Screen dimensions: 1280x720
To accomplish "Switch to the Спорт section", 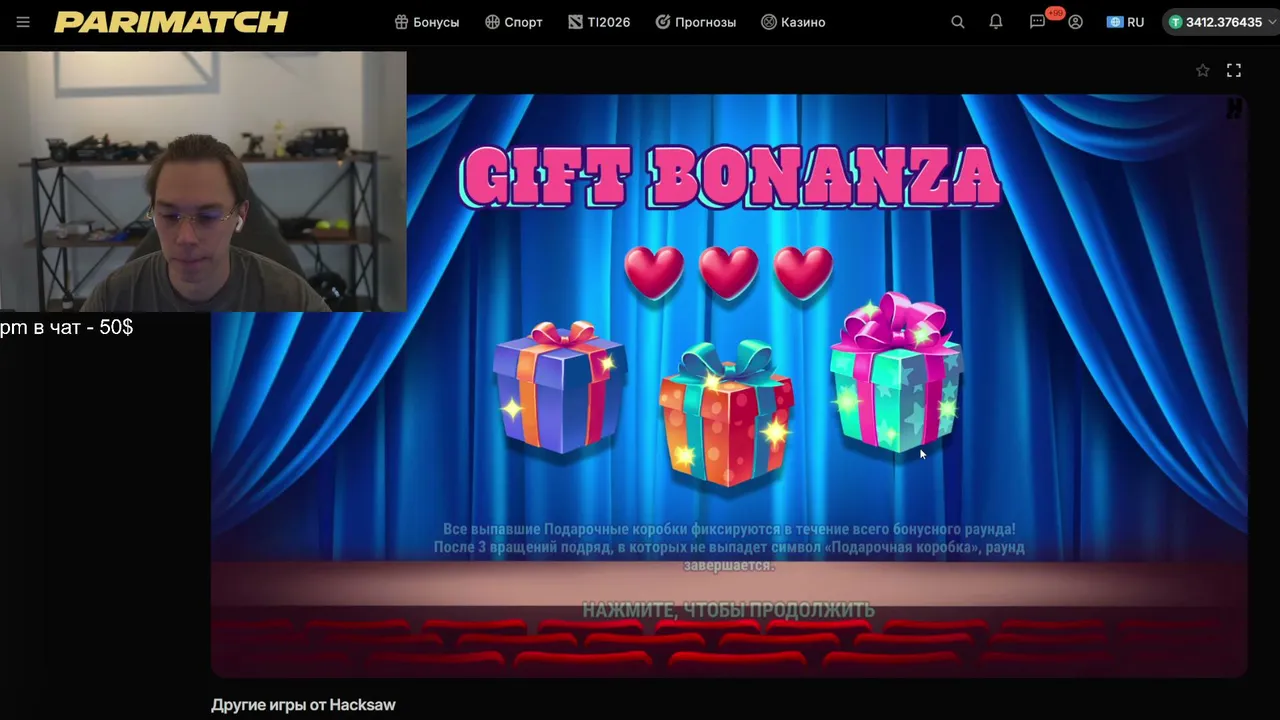I will coord(514,22).
